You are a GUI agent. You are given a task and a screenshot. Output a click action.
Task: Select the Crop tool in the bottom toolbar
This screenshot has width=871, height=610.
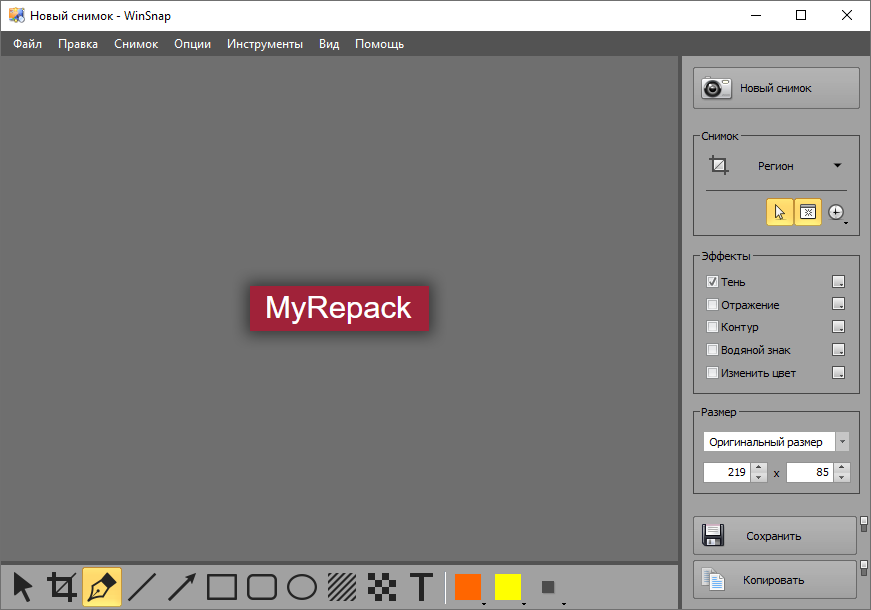coord(62,587)
